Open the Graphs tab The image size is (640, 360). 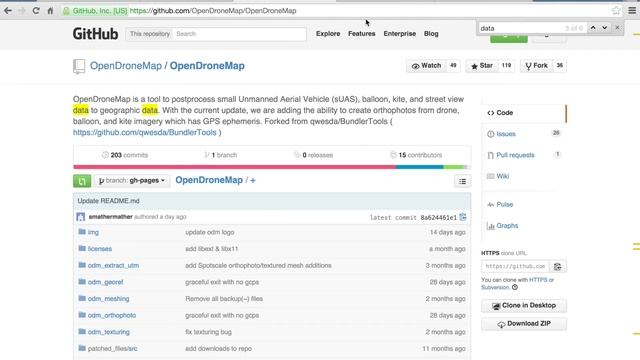[507, 226]
